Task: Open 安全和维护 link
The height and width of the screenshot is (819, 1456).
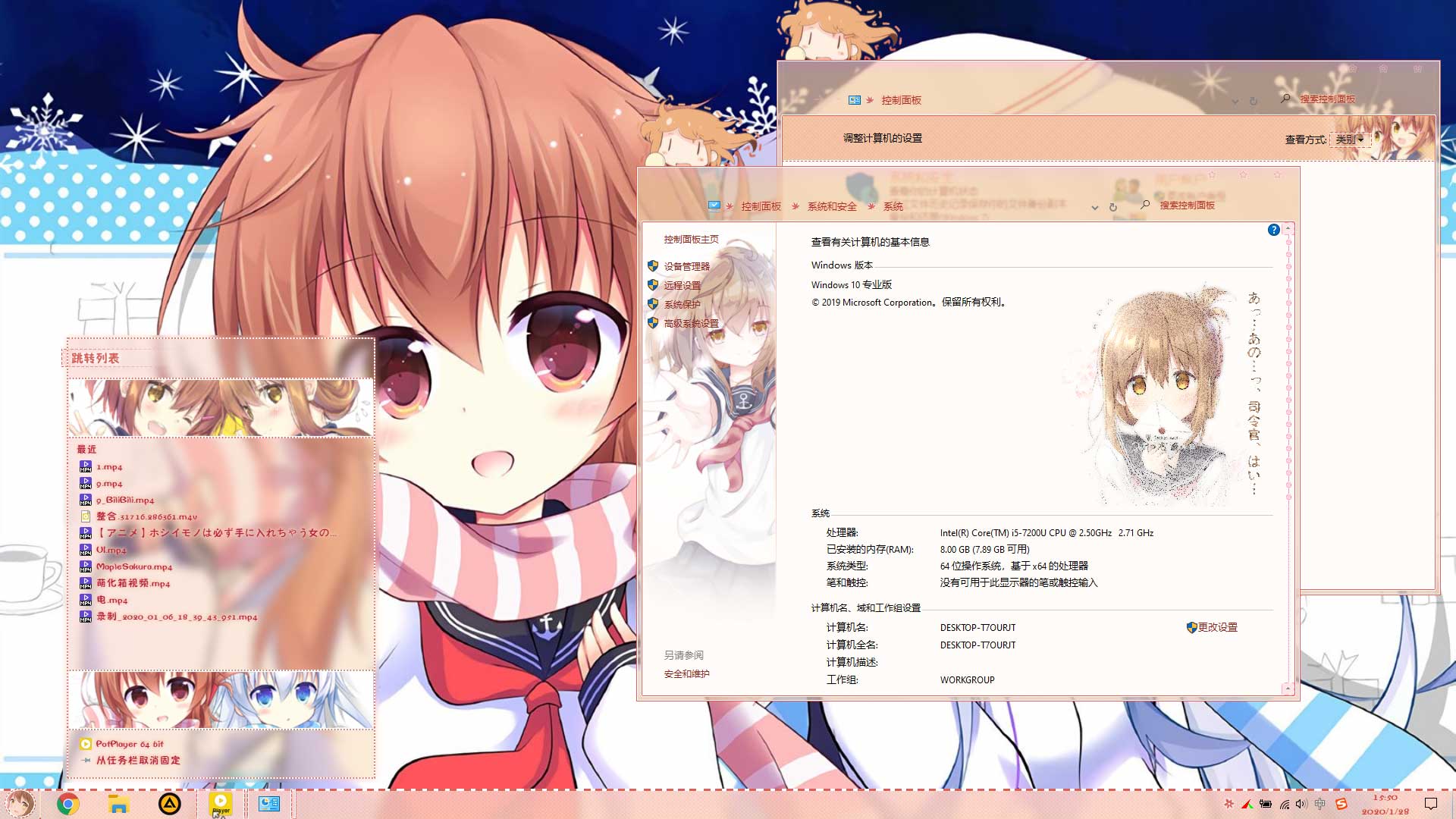Action: tap(687, 674)
